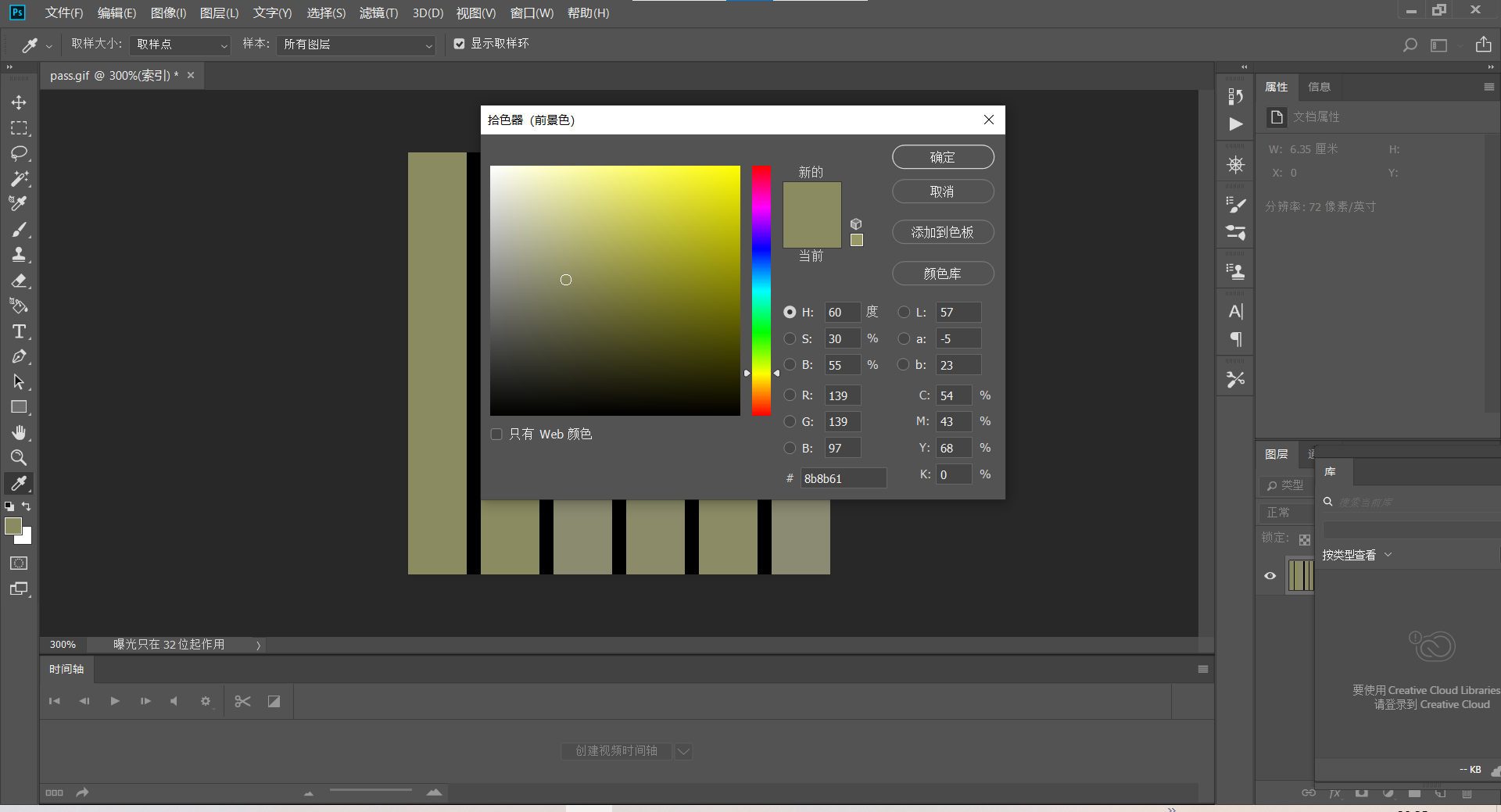Viewport: 1501px width, 812px height.
Task: Select the Magic Wand tool
Action: [x=19, y=178]
